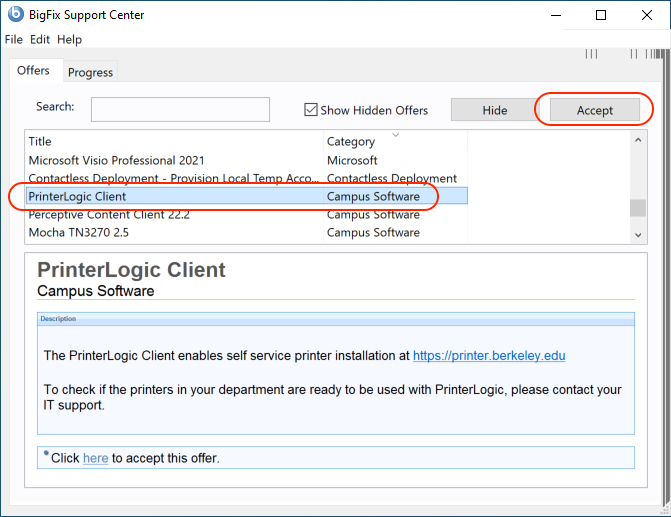Open the Edit menu
Image resolution: width=671 pixels, height=517 pixels.
40,39
